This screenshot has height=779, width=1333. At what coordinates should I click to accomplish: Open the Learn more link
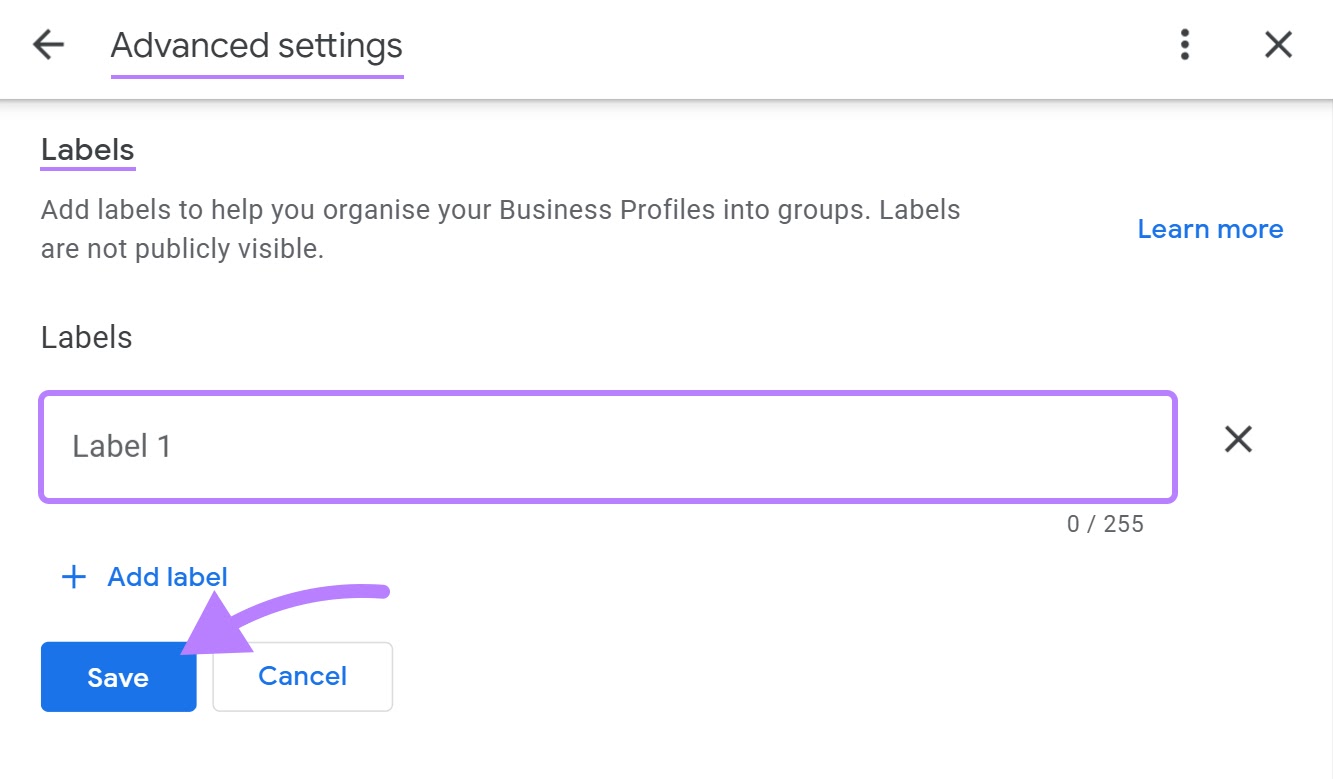pyautogui.click(x=1210, y=229)
